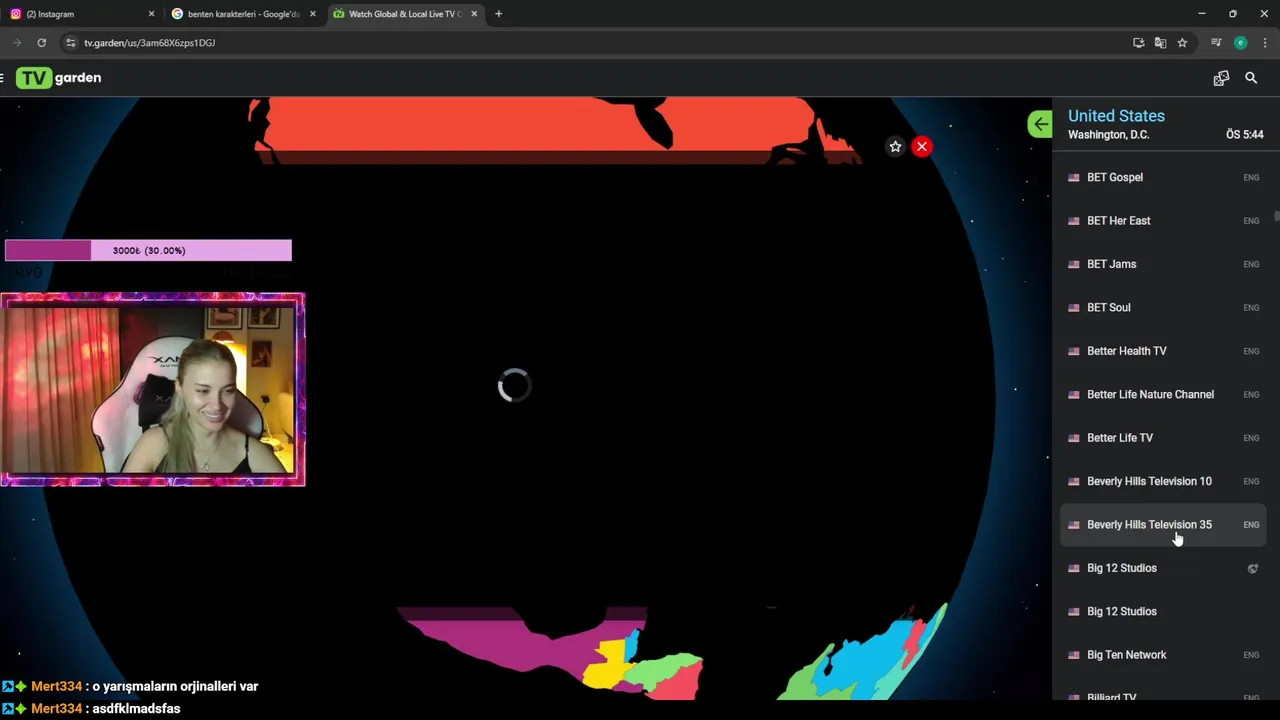Click the US flag beside Big Ten Network
The width and height of the screenshot is (1280, 720).
tap(1074, 655)
